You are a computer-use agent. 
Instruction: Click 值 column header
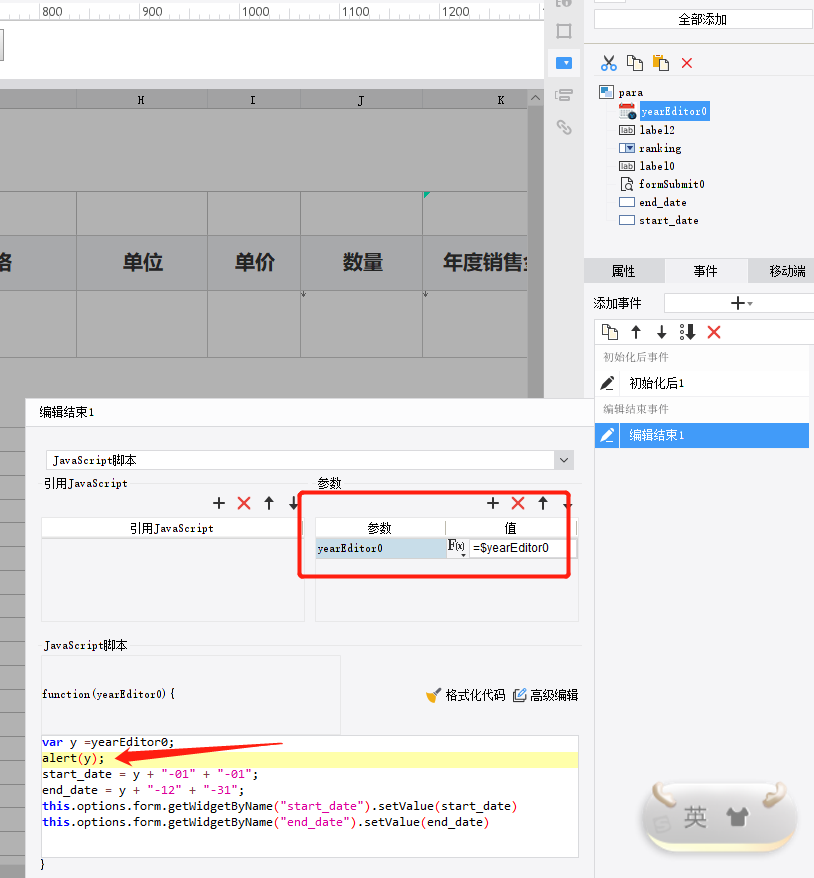510,528
